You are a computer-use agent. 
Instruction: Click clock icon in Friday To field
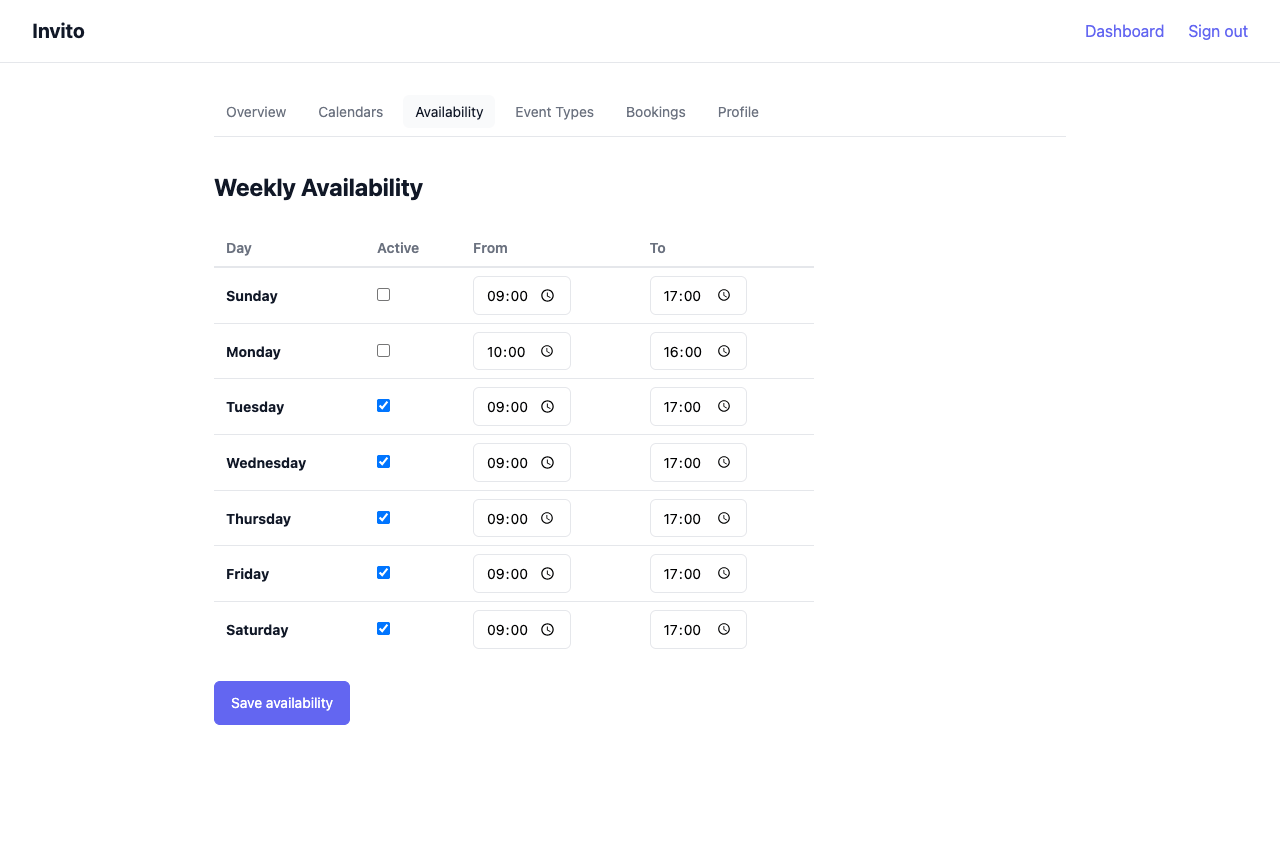(x=724, y=574)
